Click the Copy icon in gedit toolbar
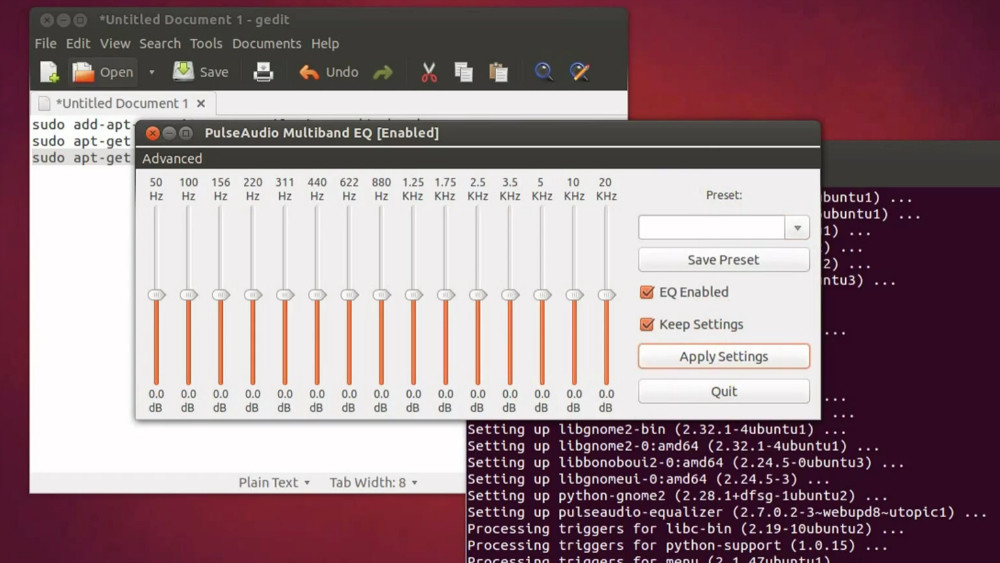Screen dimensions: 1000x563 tap(463, 72)
